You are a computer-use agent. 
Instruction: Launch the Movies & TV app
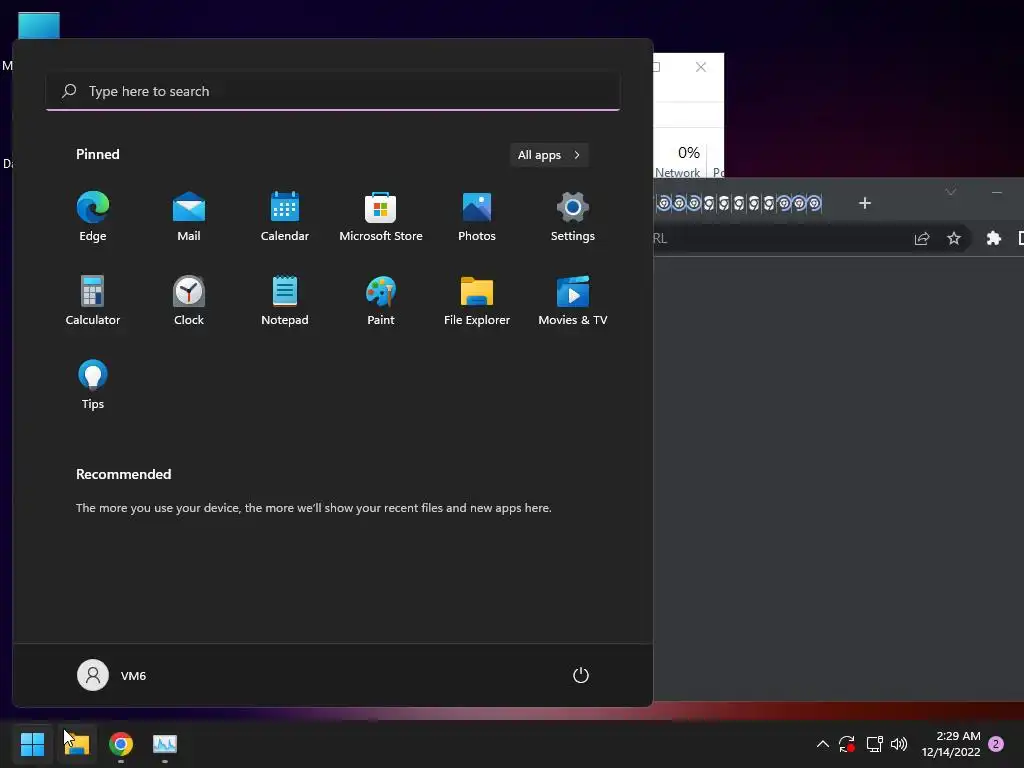[573, 301]
